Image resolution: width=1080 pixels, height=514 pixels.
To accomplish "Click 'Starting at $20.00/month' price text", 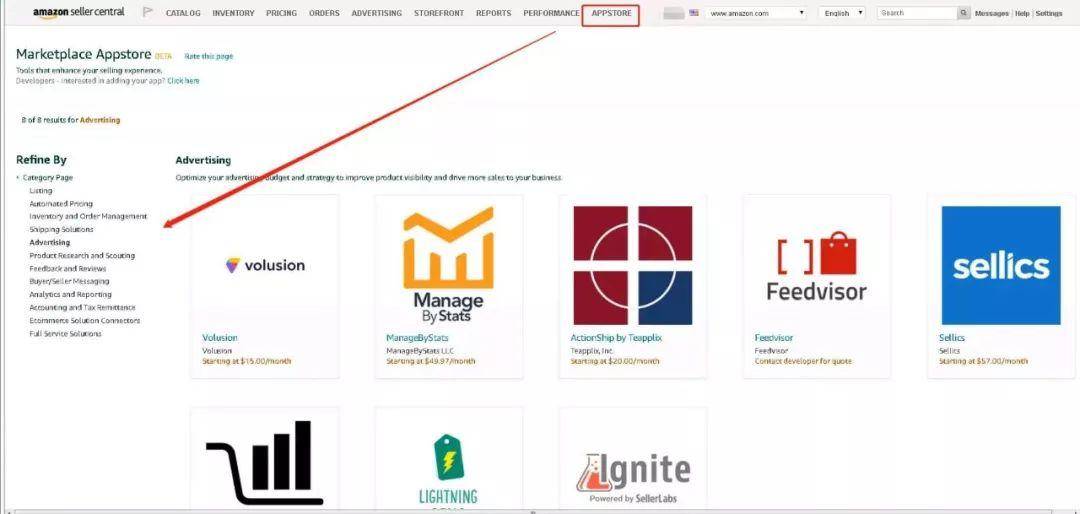I will point(615,361).
